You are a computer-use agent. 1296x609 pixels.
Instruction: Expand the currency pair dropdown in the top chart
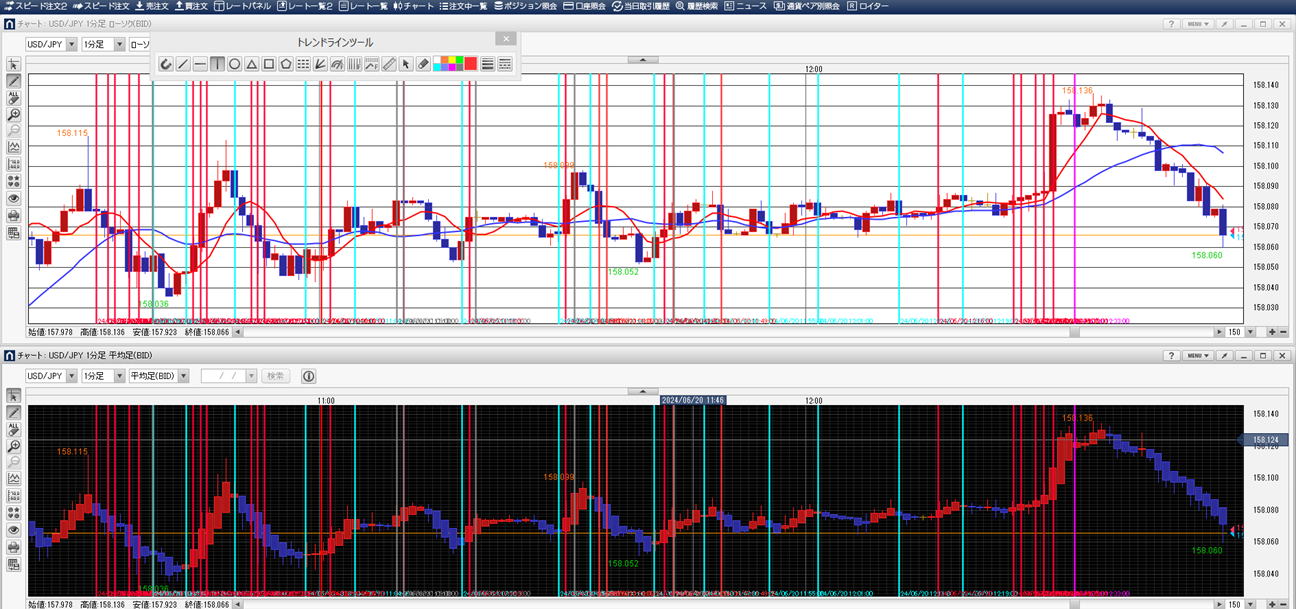click(x=71, y=45)
